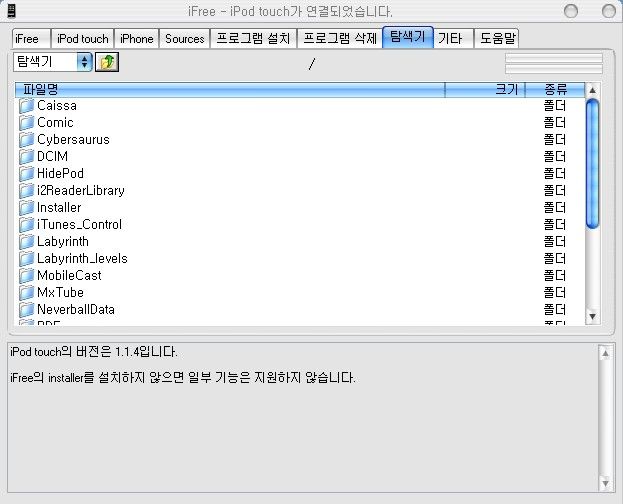The height and width of the screenshot is (504, 623).
Task: Click the file list scroll down arrow
Action: pyautogui.click(x=592, y=316)
